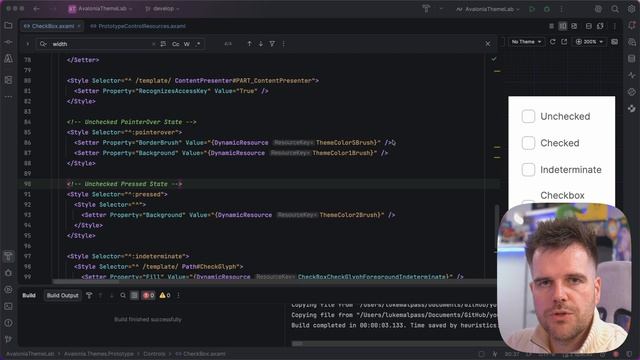Refresh the Avalonia previewer
640x360 pixels.
tap(553, 42)
